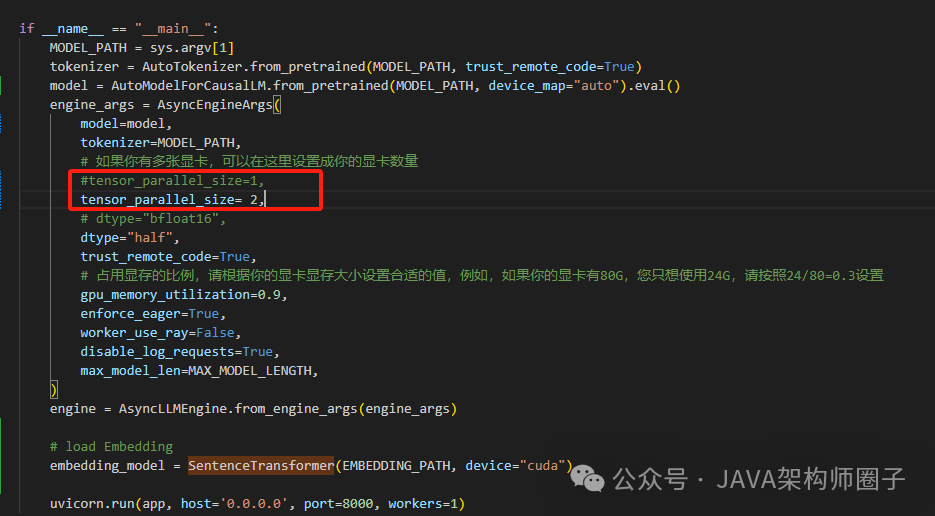Image resolution: width=935 pixels, height=516 pixels.
Task: Click AsyncLLMEngine class name
Action: (172, 409)
